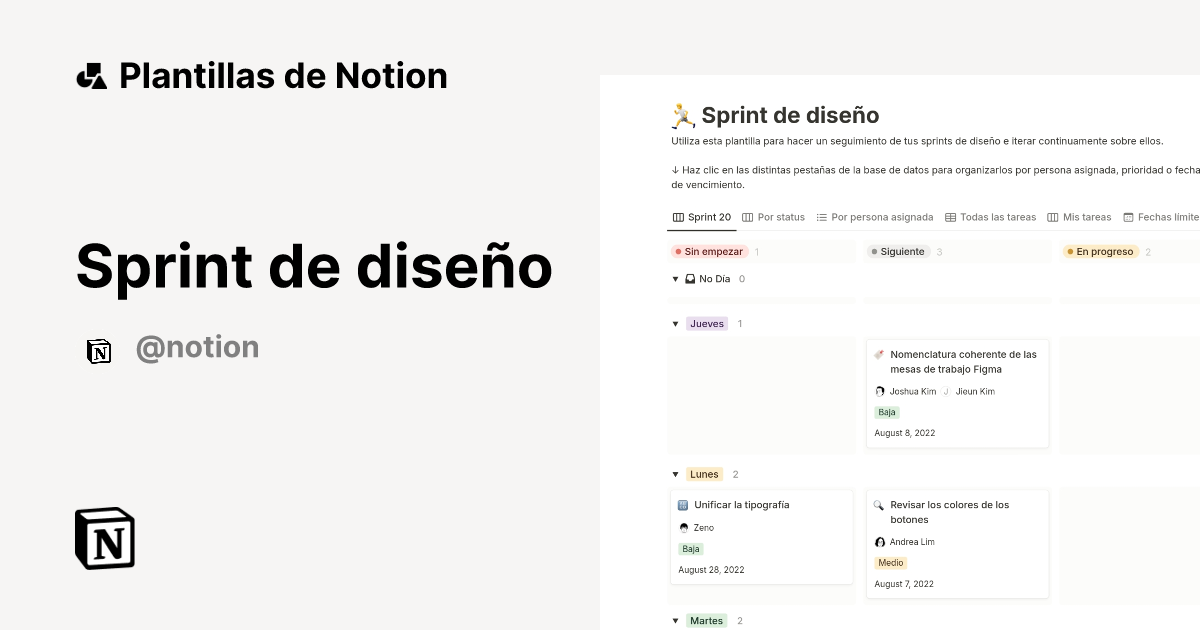Viewport: 1200px width, 630px height.
Task: Click Andrea Lim's avatar icon
Action: 879,542
